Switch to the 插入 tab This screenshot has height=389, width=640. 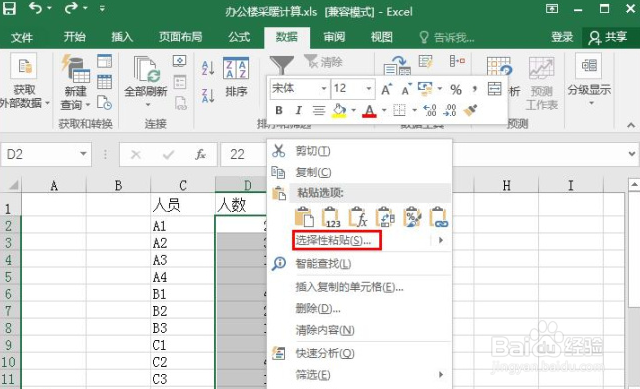point(122,37)
